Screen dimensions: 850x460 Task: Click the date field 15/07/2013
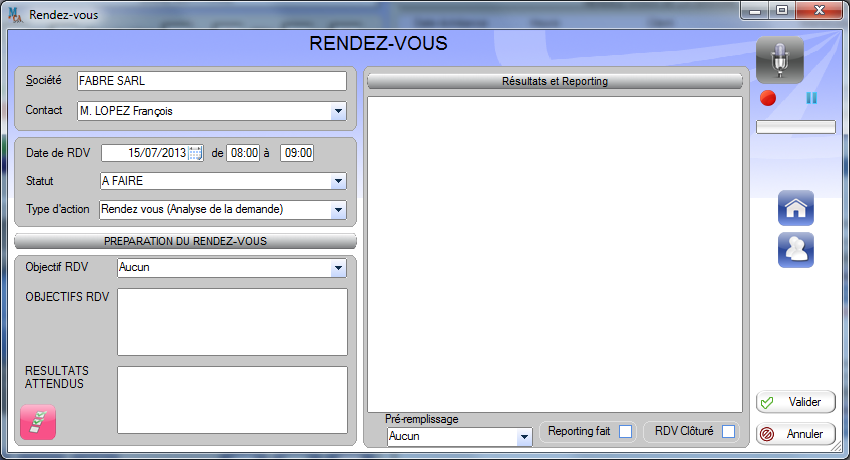(x=152, y=153)
